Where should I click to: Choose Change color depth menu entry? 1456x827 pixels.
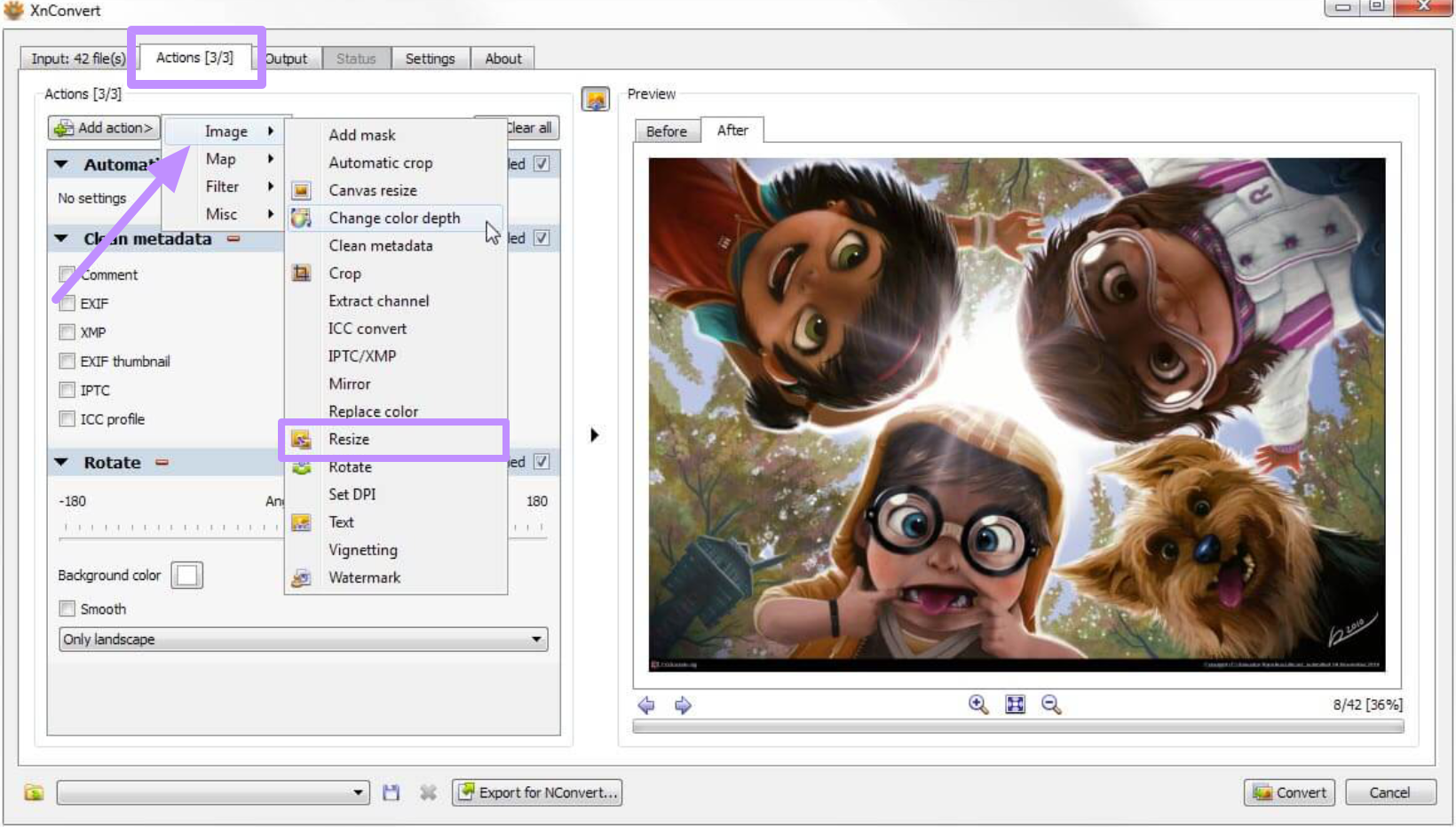point(395,218)
